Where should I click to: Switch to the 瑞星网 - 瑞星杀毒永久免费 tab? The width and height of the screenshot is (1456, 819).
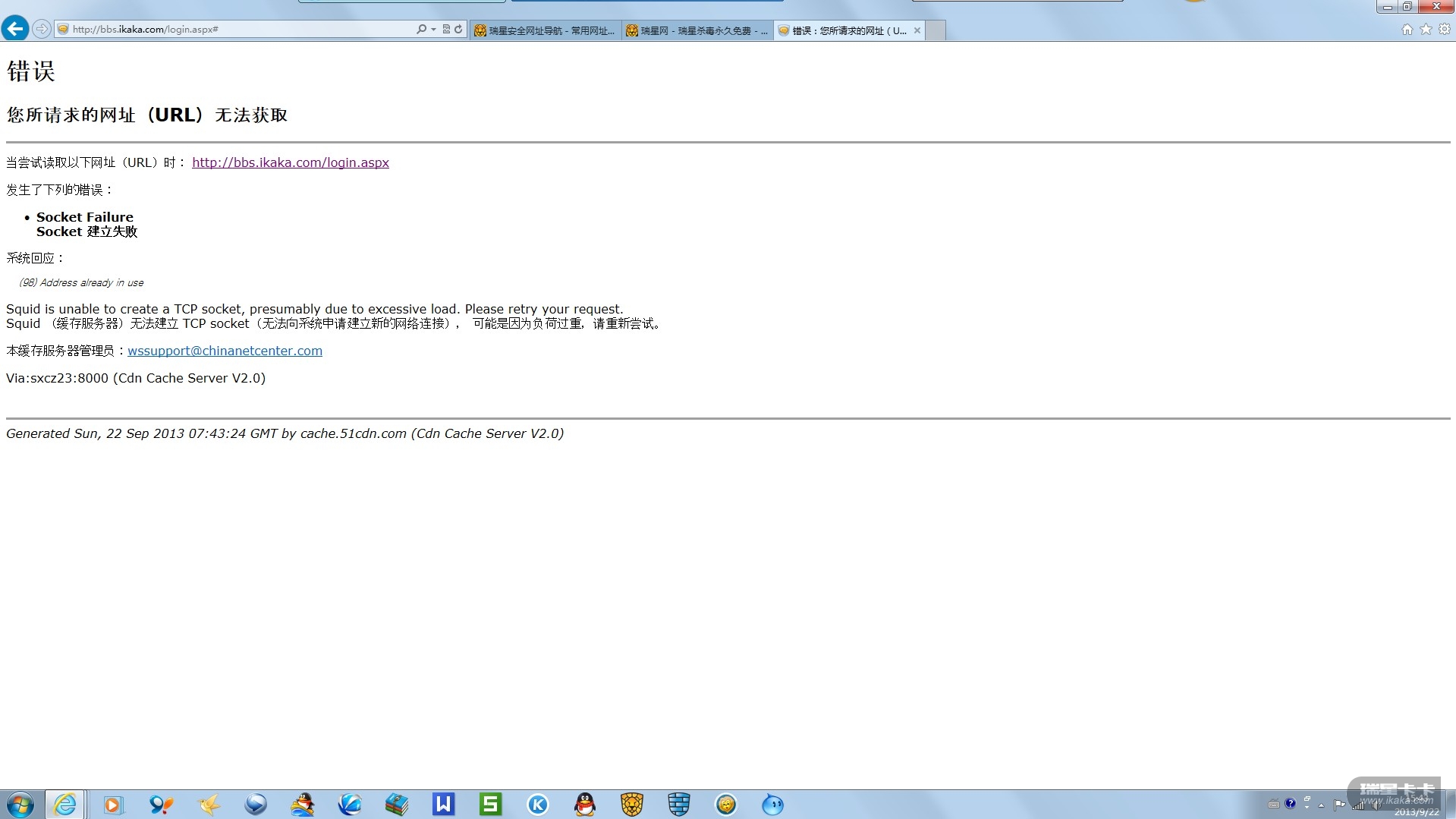click(x=697, y=30)
